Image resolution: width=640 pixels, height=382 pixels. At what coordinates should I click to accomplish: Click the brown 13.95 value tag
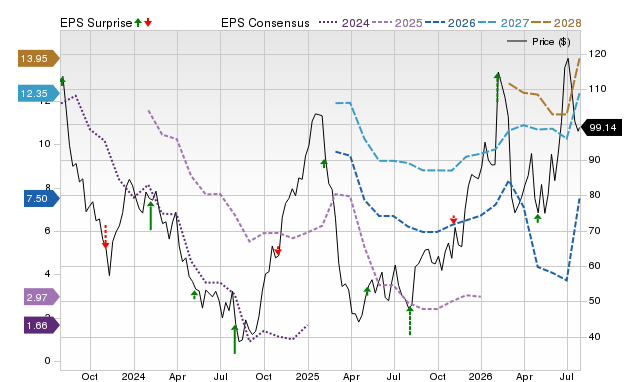(x=39, y=58)
